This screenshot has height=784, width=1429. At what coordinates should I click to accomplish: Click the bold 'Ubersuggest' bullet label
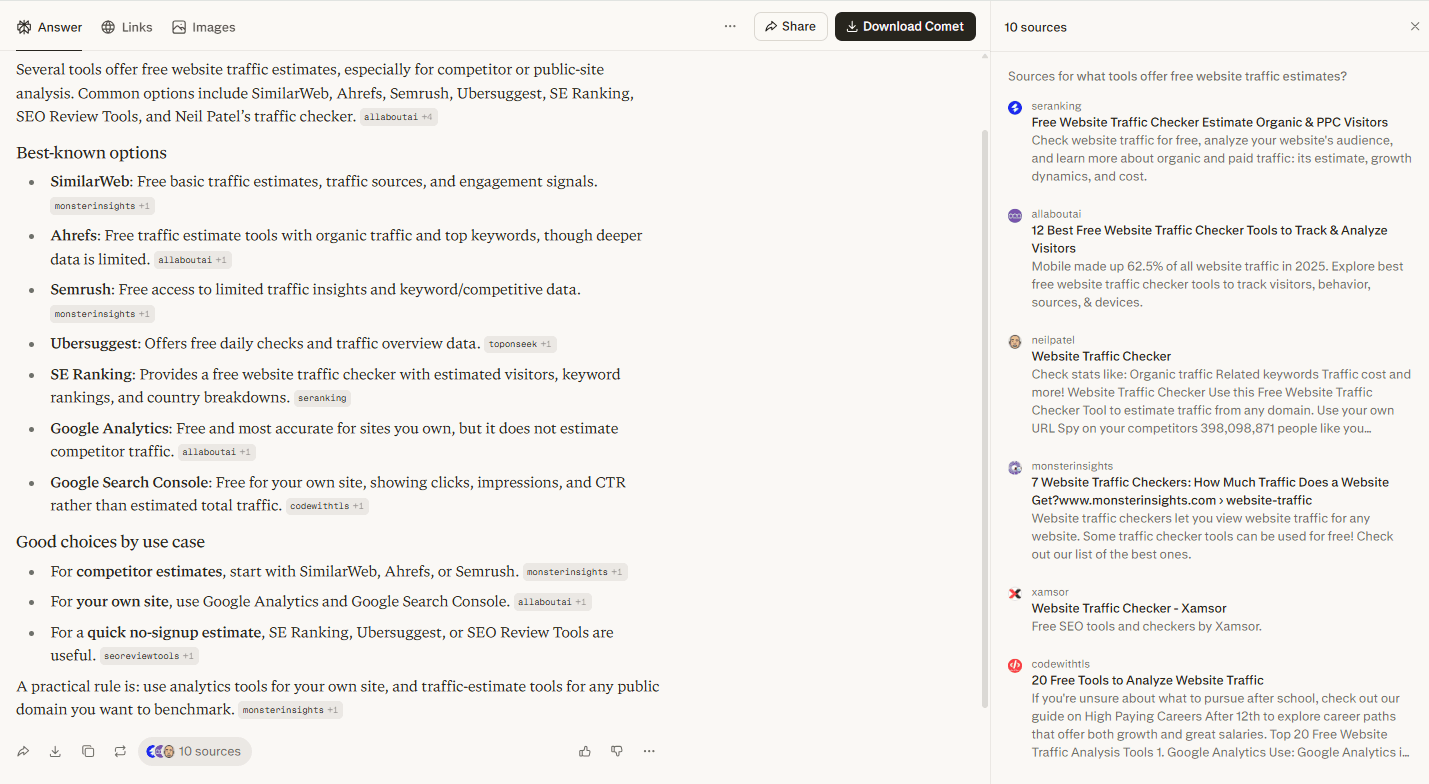pyautogui.click(x=94, y=344)
